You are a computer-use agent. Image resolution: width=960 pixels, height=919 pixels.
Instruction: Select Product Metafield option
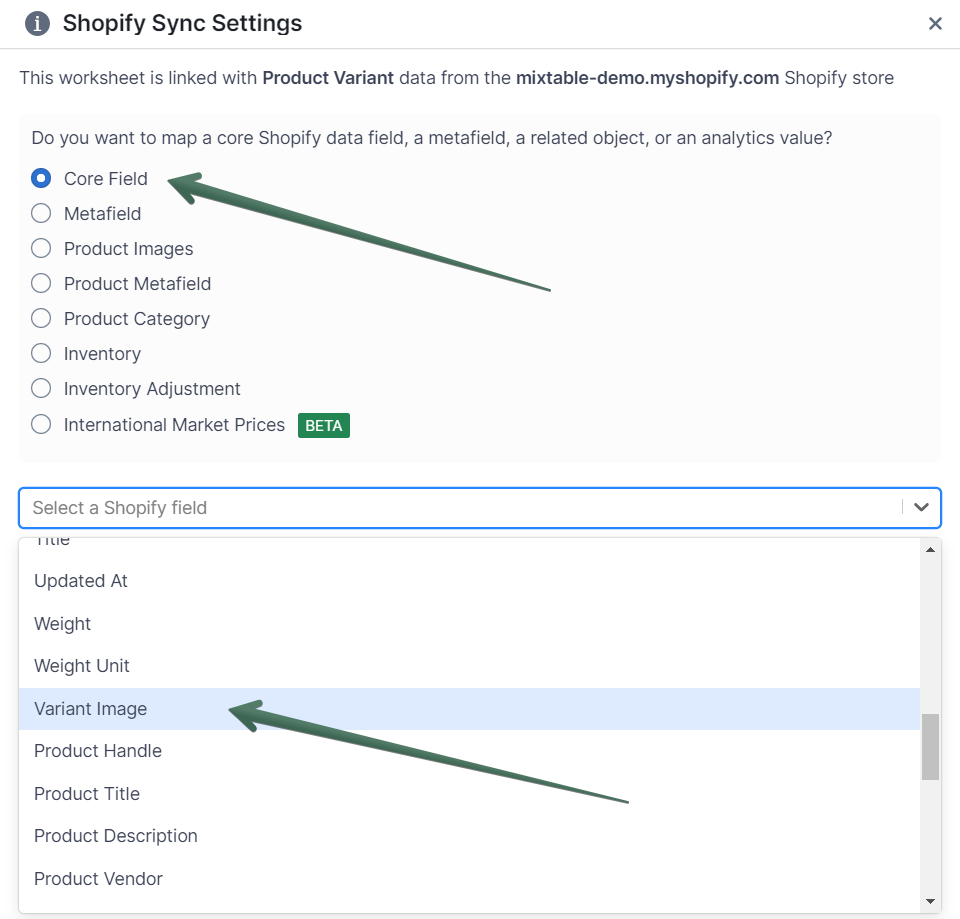[x=40, y=283]
